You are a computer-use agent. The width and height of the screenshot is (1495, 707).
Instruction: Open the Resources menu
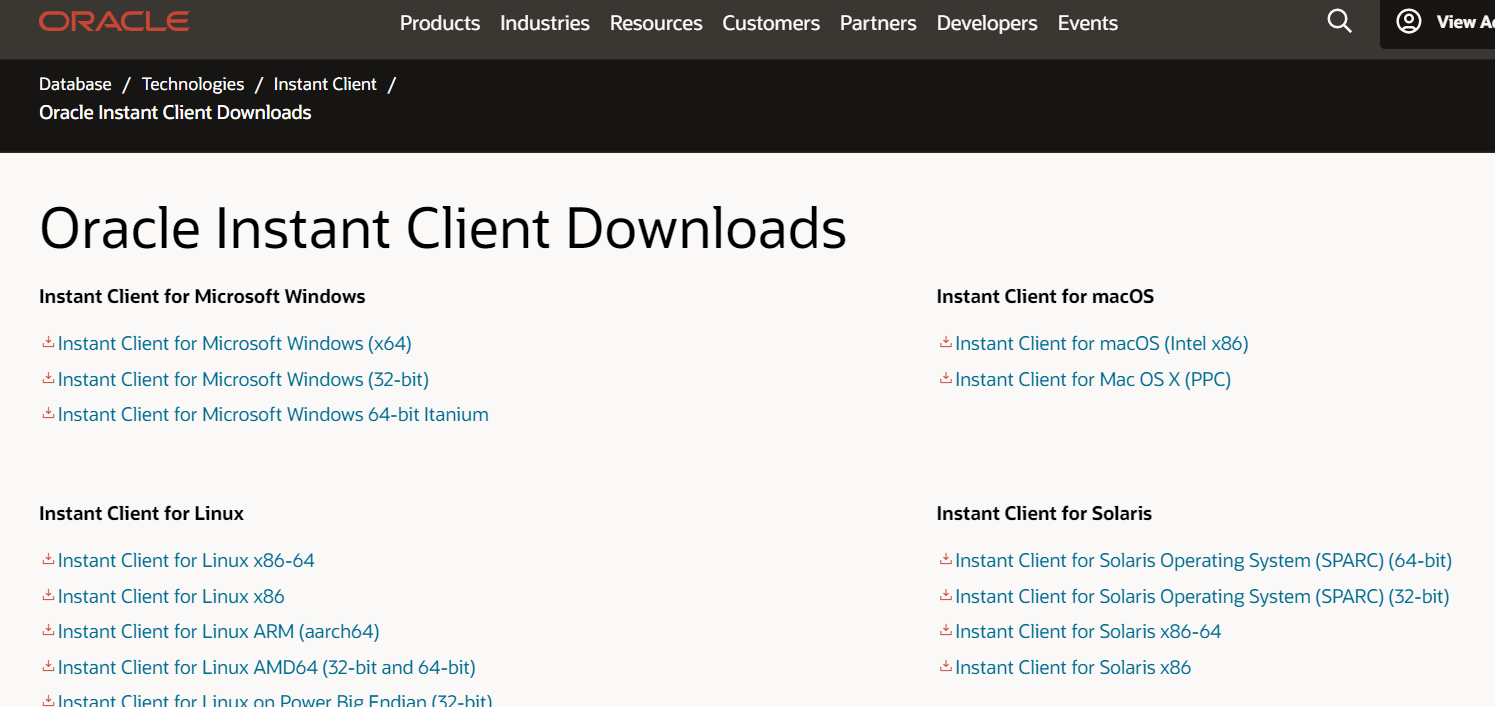click(656, 23)
